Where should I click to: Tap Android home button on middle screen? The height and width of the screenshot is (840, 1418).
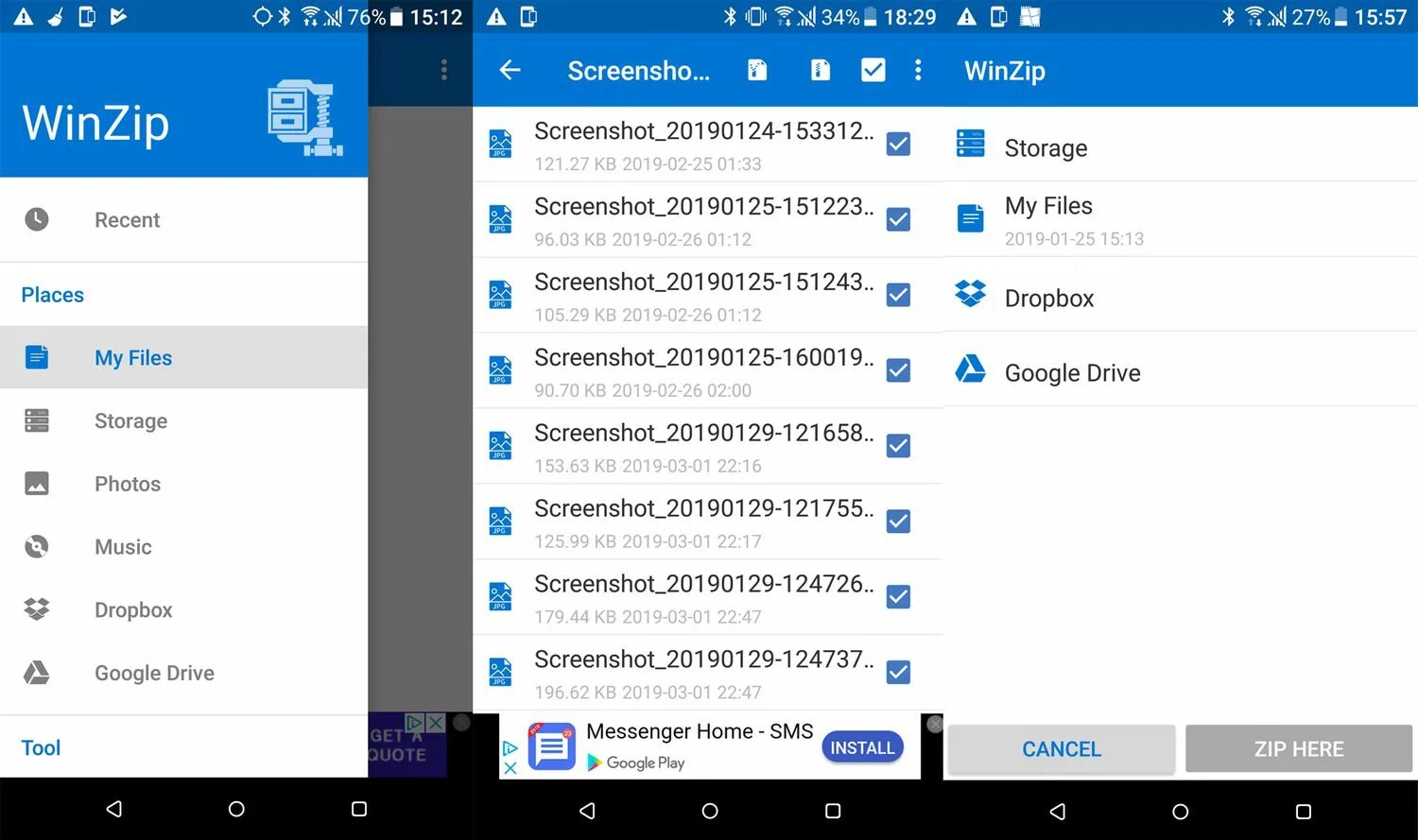point(710,811)
